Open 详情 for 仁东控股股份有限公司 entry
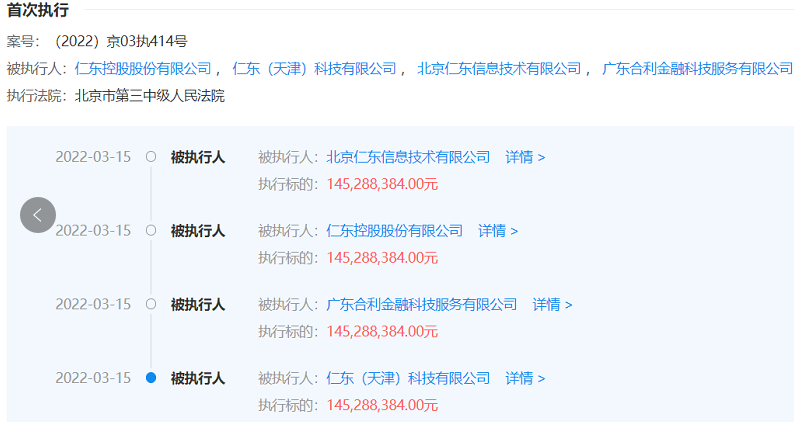Screen dimensions: 794x422 (498, 231)
